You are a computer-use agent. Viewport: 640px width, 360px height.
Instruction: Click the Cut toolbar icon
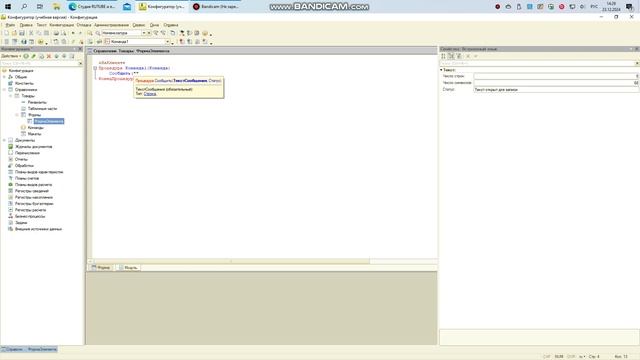(x=31, y=33)
